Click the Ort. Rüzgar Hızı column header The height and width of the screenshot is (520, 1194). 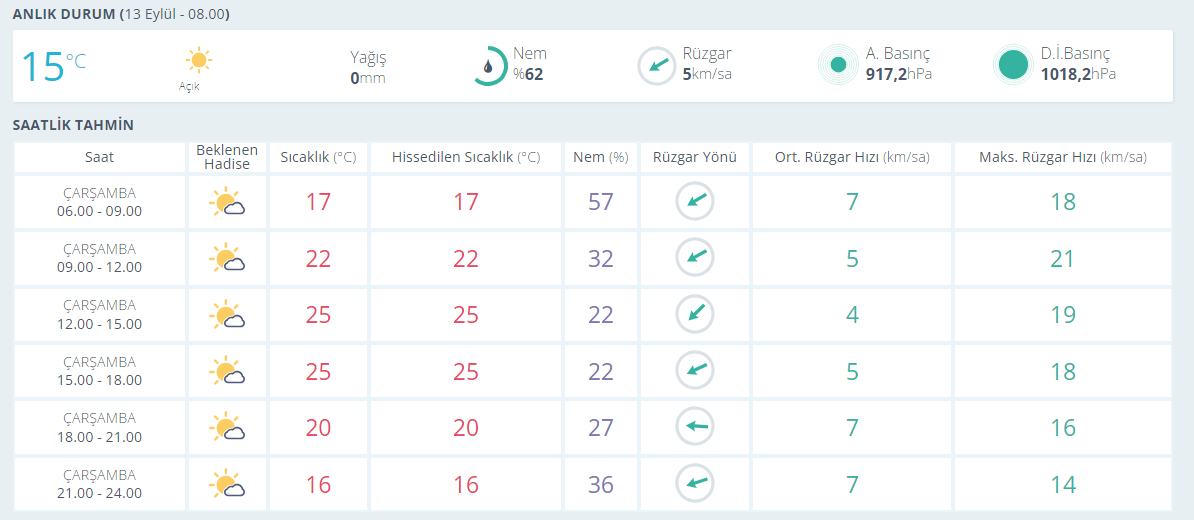[x=851, y=158]
